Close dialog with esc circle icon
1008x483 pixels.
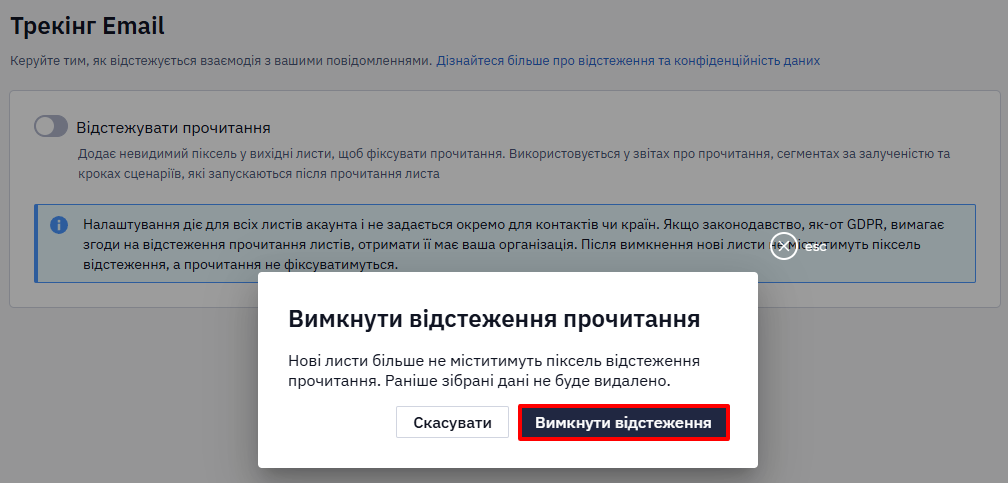783,246
